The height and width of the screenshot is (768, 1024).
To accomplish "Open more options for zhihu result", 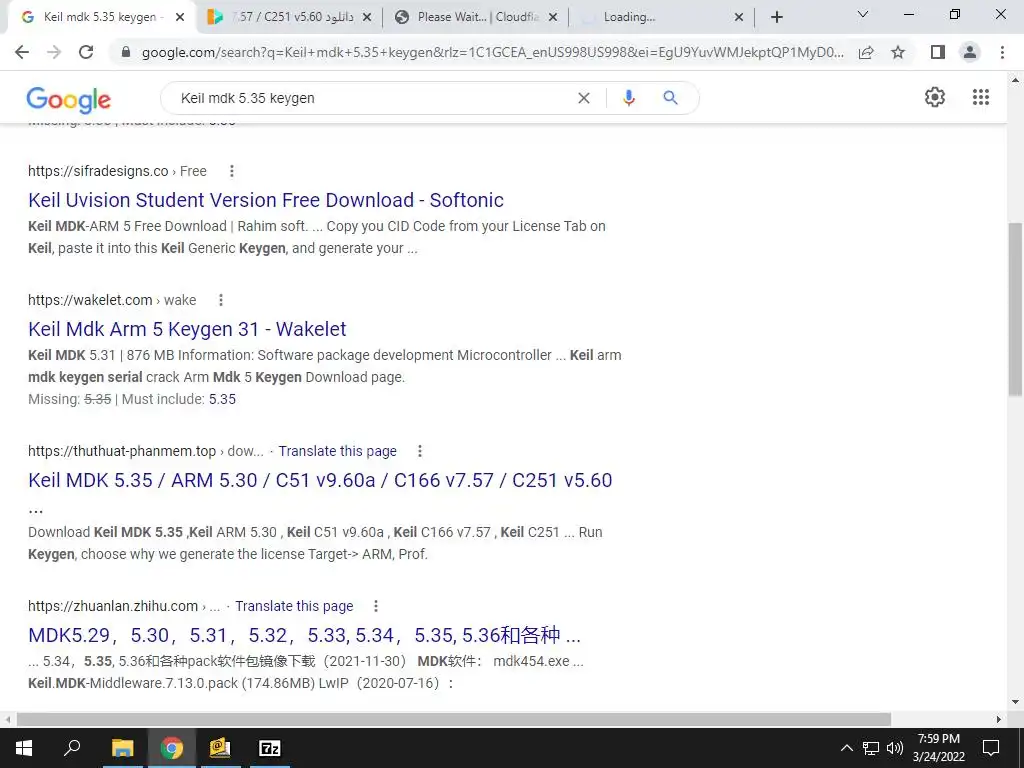I will tap(376, 606).
